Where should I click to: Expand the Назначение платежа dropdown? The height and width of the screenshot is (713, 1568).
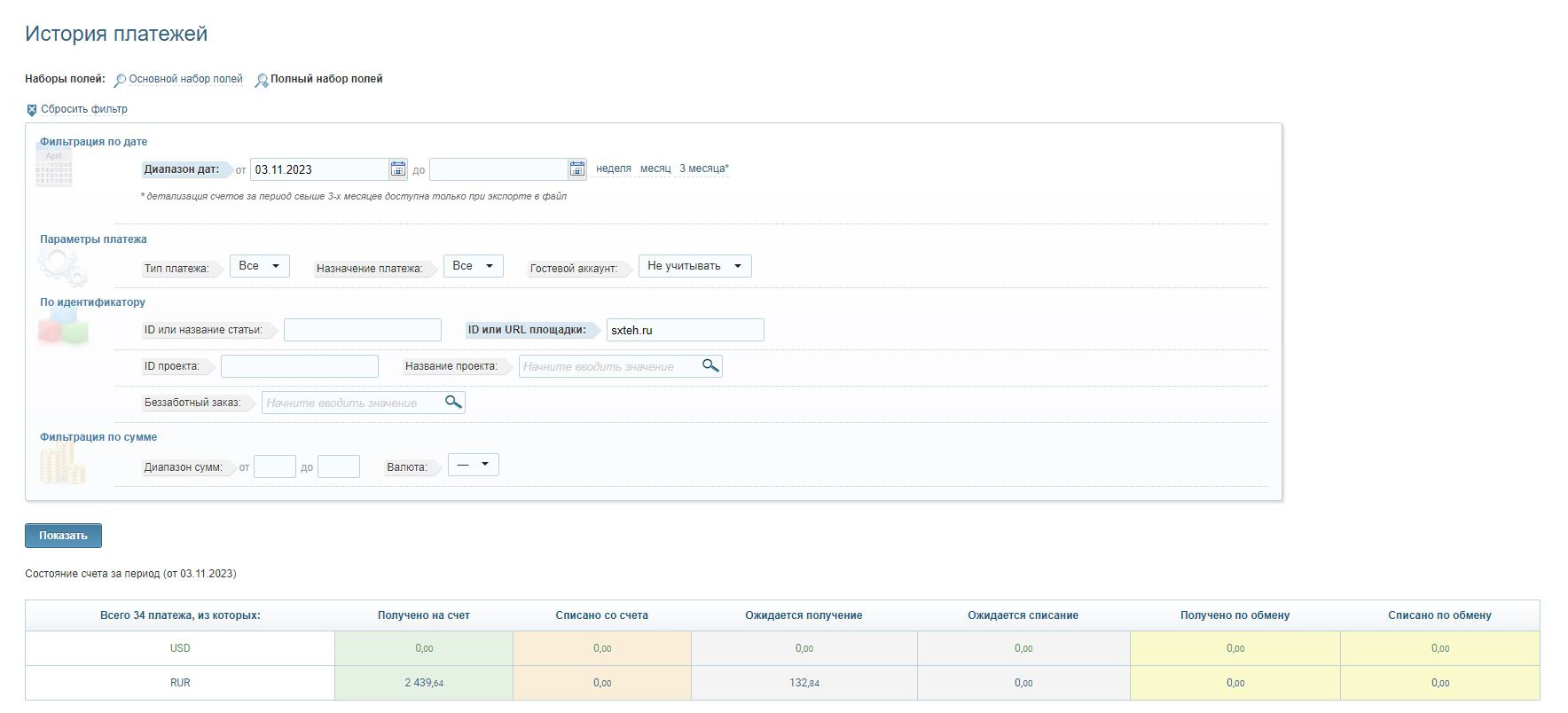[473, 266]
